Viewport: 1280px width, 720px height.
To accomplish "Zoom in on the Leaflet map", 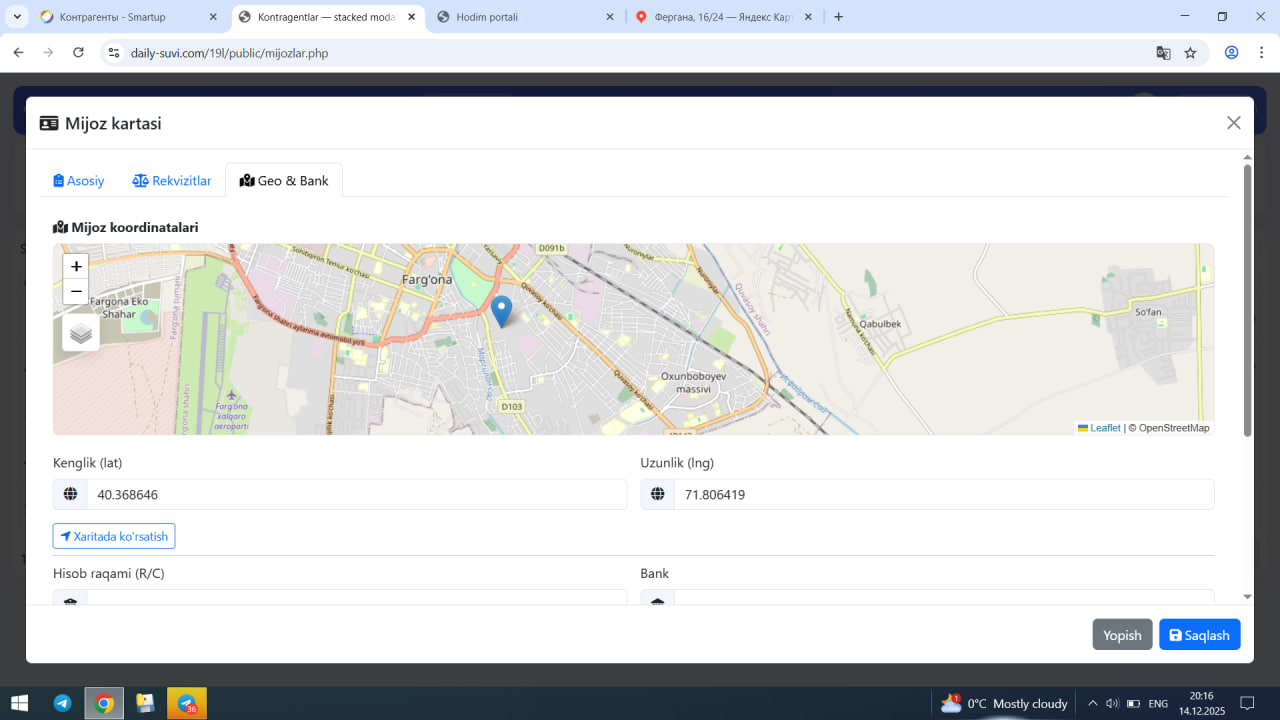I will [x=76, y=267].
